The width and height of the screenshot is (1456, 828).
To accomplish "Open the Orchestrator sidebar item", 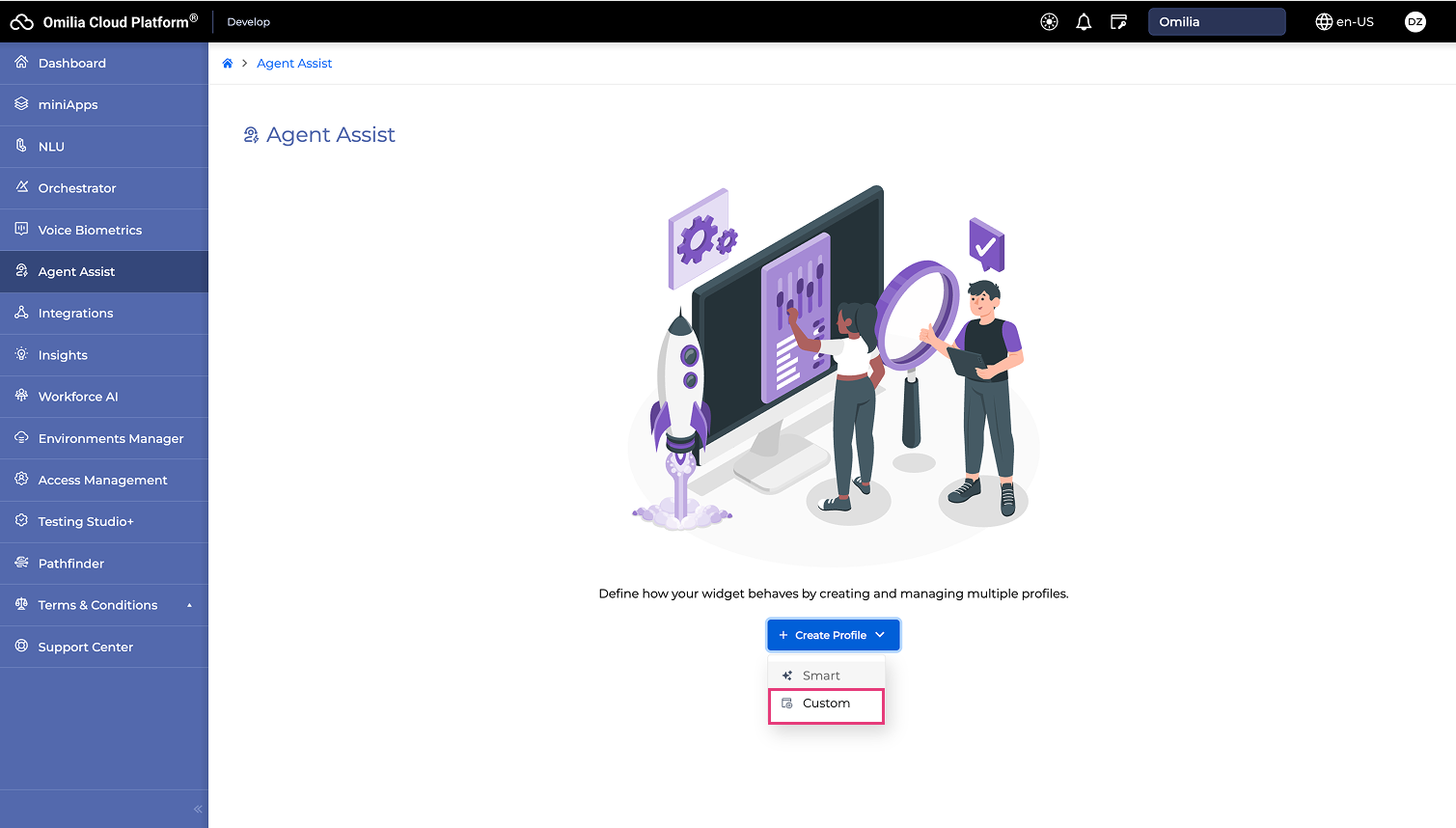I will pos(77,188).
